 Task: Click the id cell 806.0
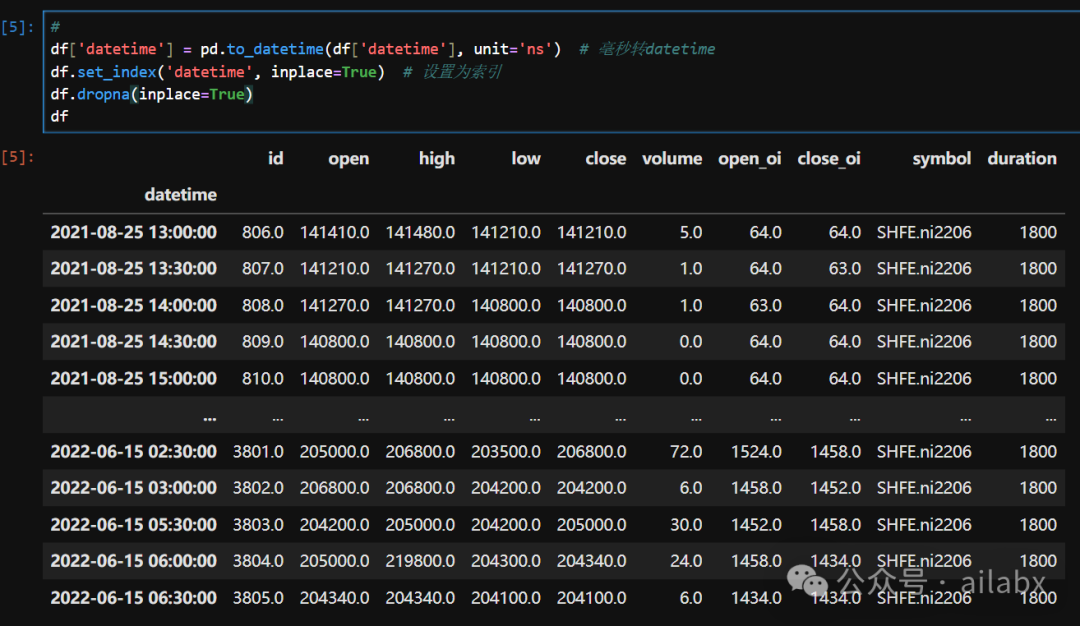click(x=262, y=232)
